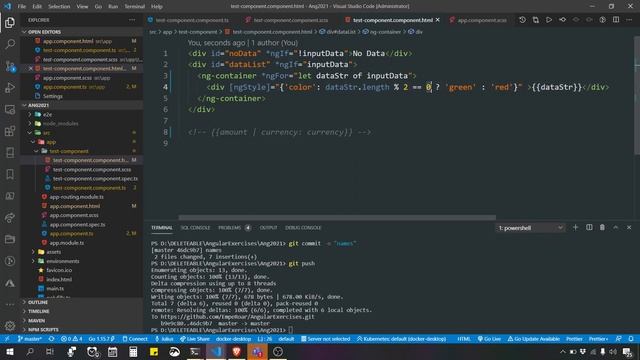This screenshot has width=640, height=360.
Task: Click Go Update Available status item
Action: pos(533,339)
